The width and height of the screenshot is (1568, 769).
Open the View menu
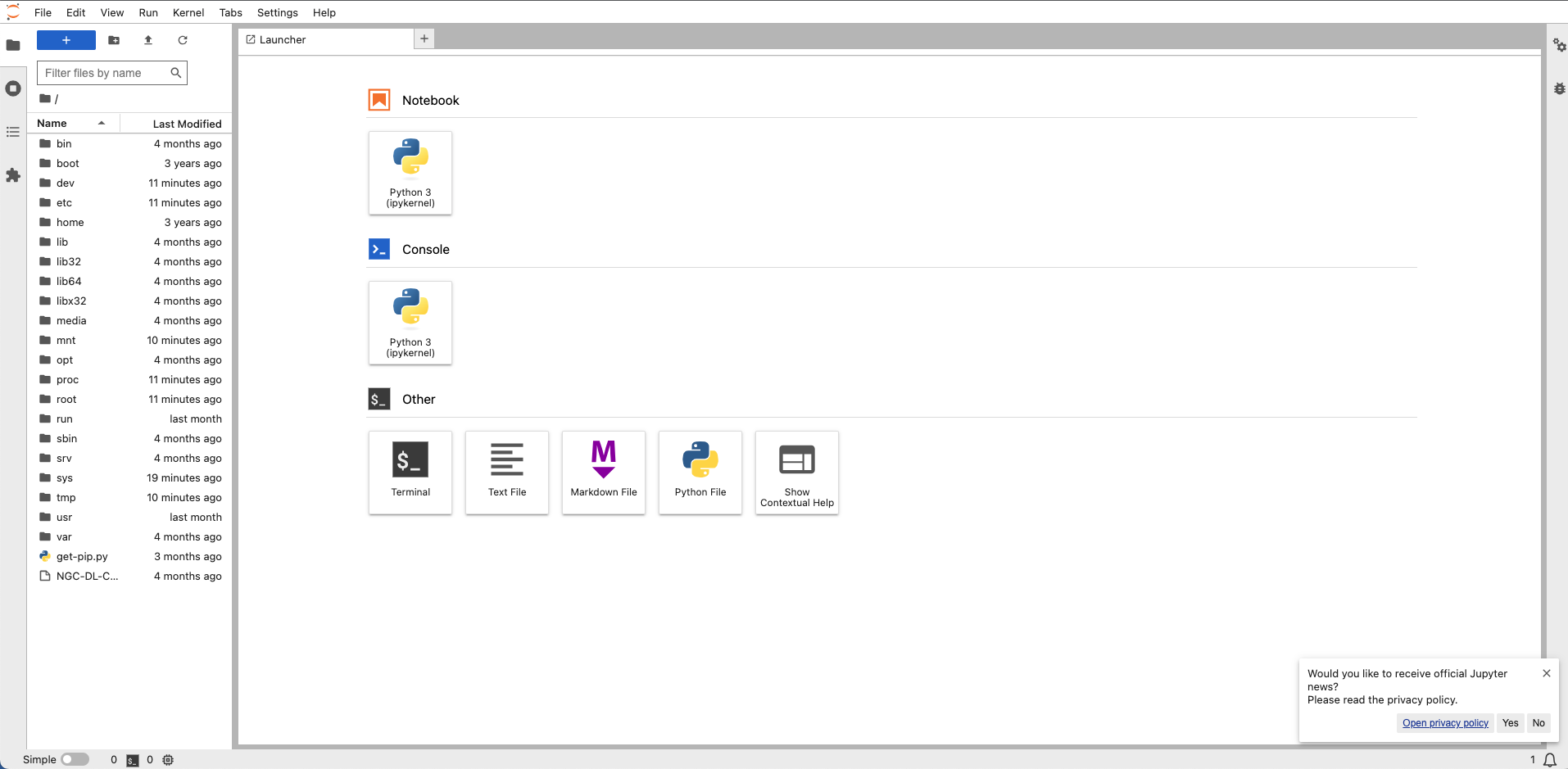click(112, 12)
